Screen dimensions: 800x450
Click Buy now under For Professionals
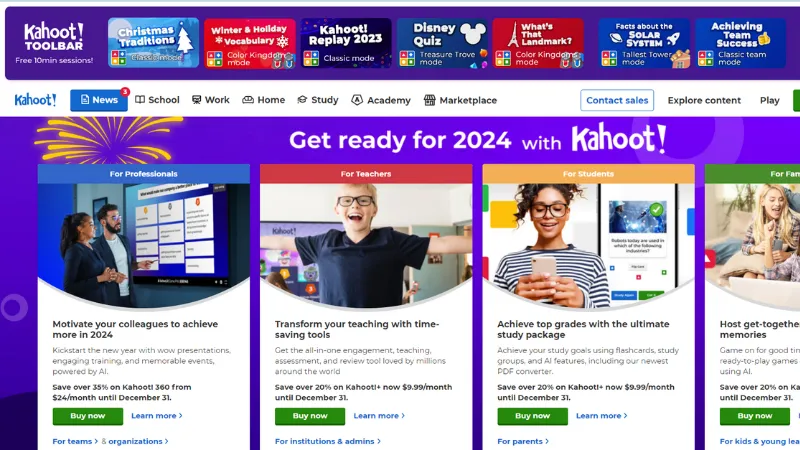[88, 416]
